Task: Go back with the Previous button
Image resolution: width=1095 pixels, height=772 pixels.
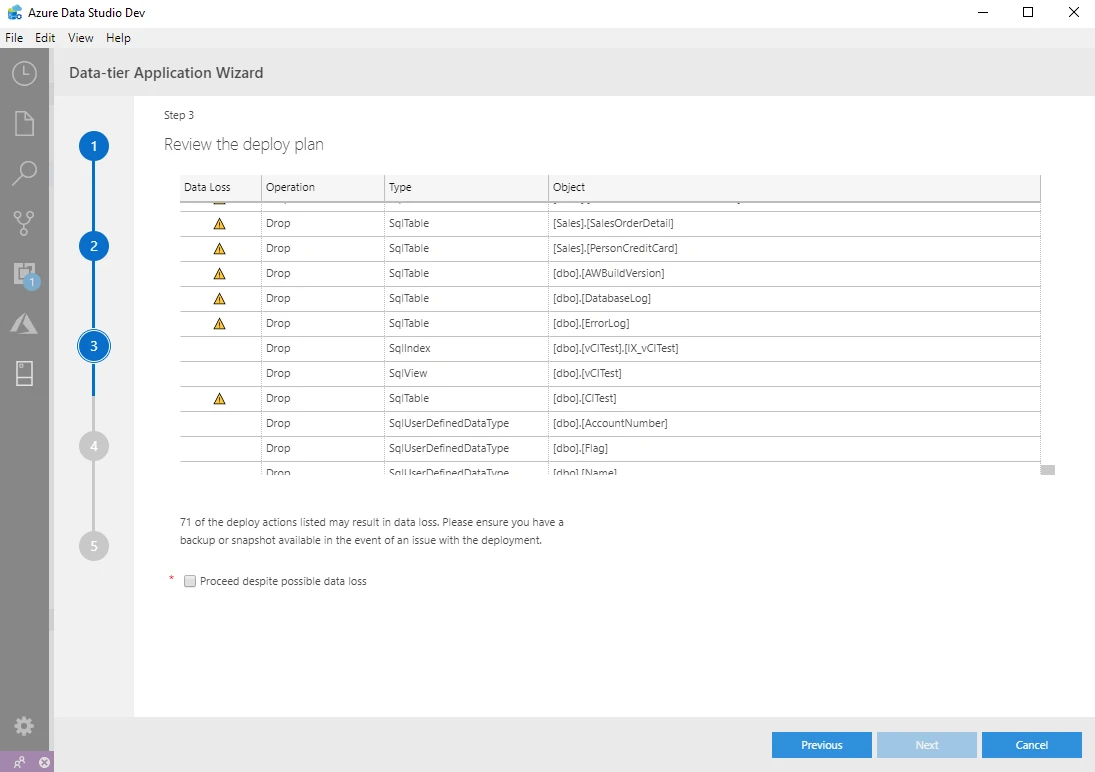Action: point(821,744)
